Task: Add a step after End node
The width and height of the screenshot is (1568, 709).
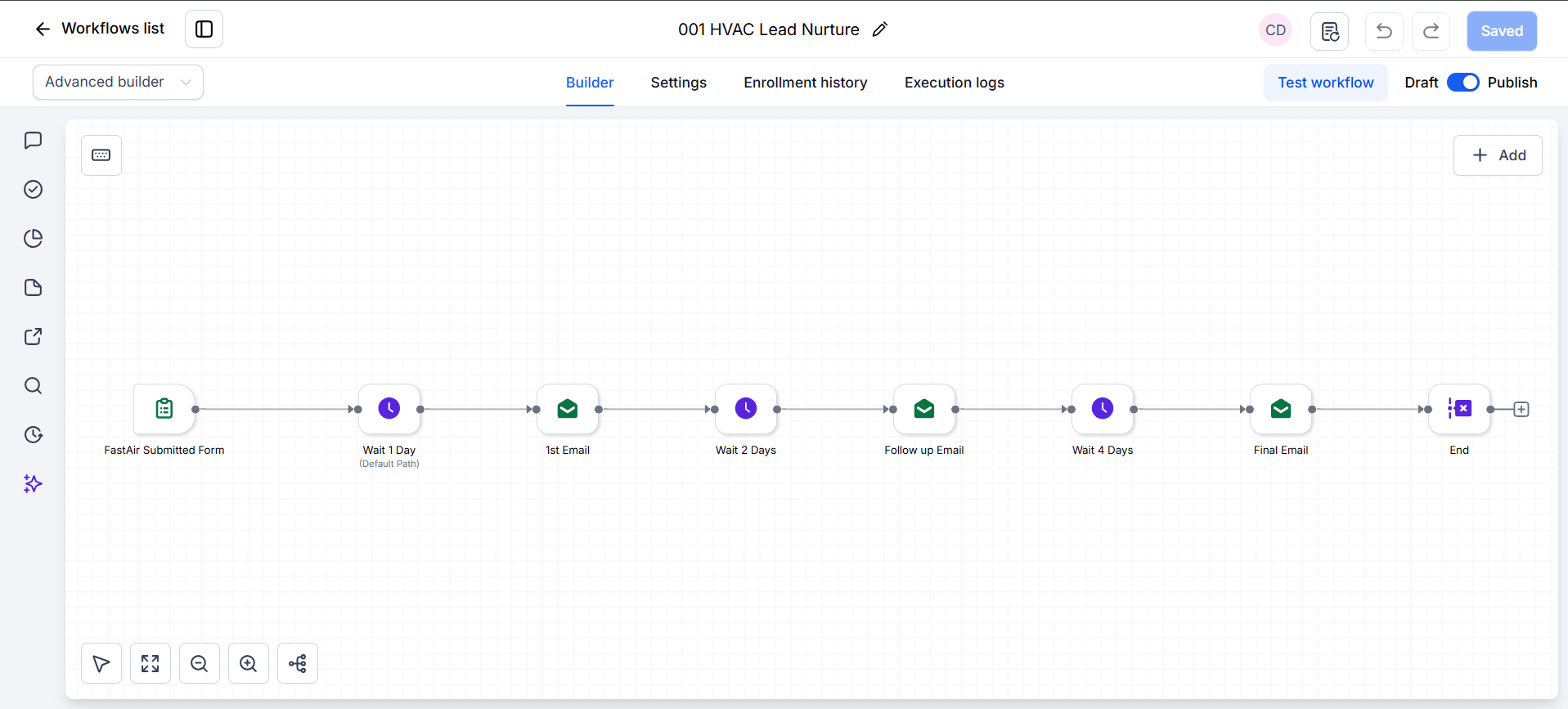Action: point(1521,410)
